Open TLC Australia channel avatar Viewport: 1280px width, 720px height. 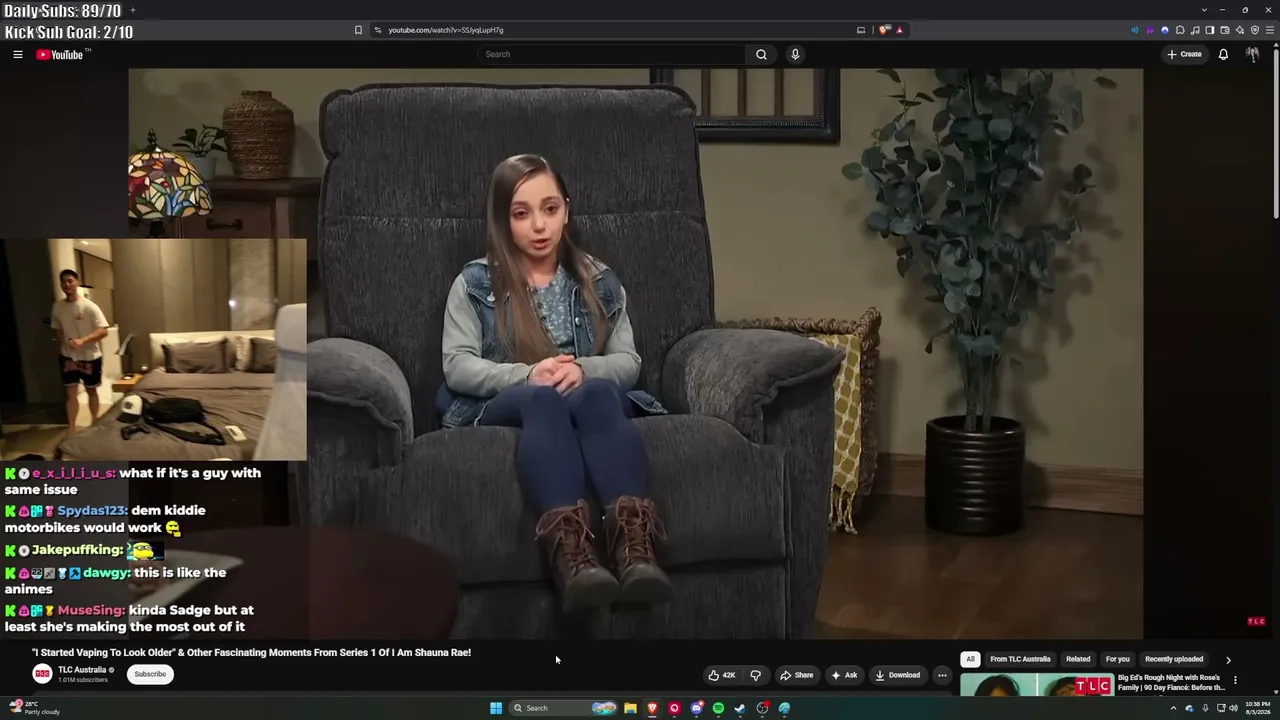coord(43,674)
